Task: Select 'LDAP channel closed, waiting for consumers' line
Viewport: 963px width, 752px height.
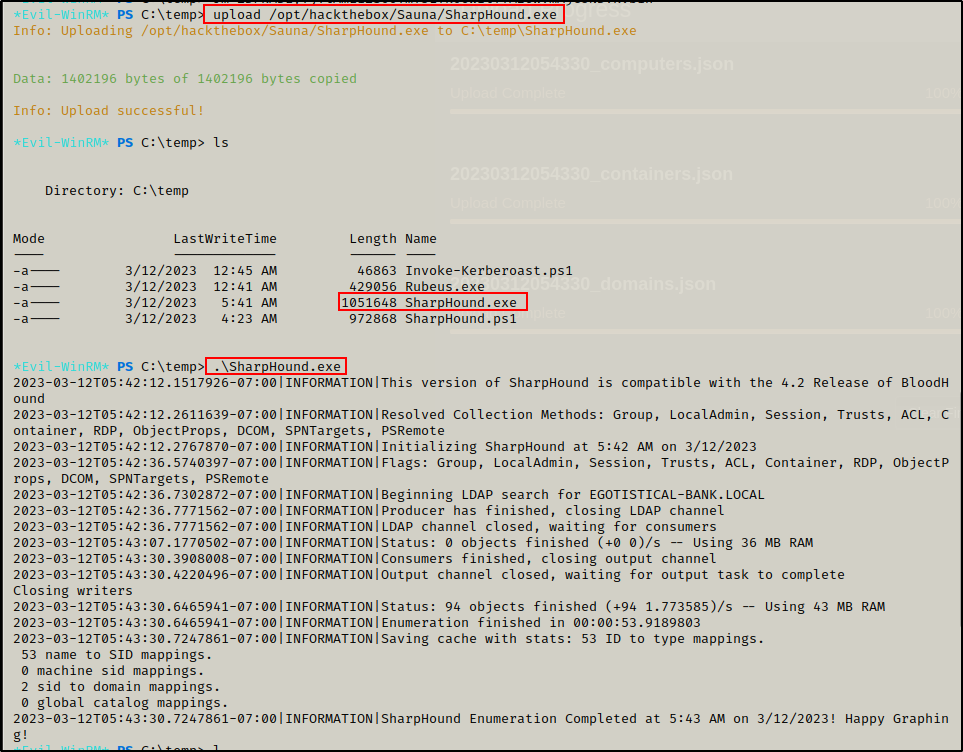Action: point(365,527)
